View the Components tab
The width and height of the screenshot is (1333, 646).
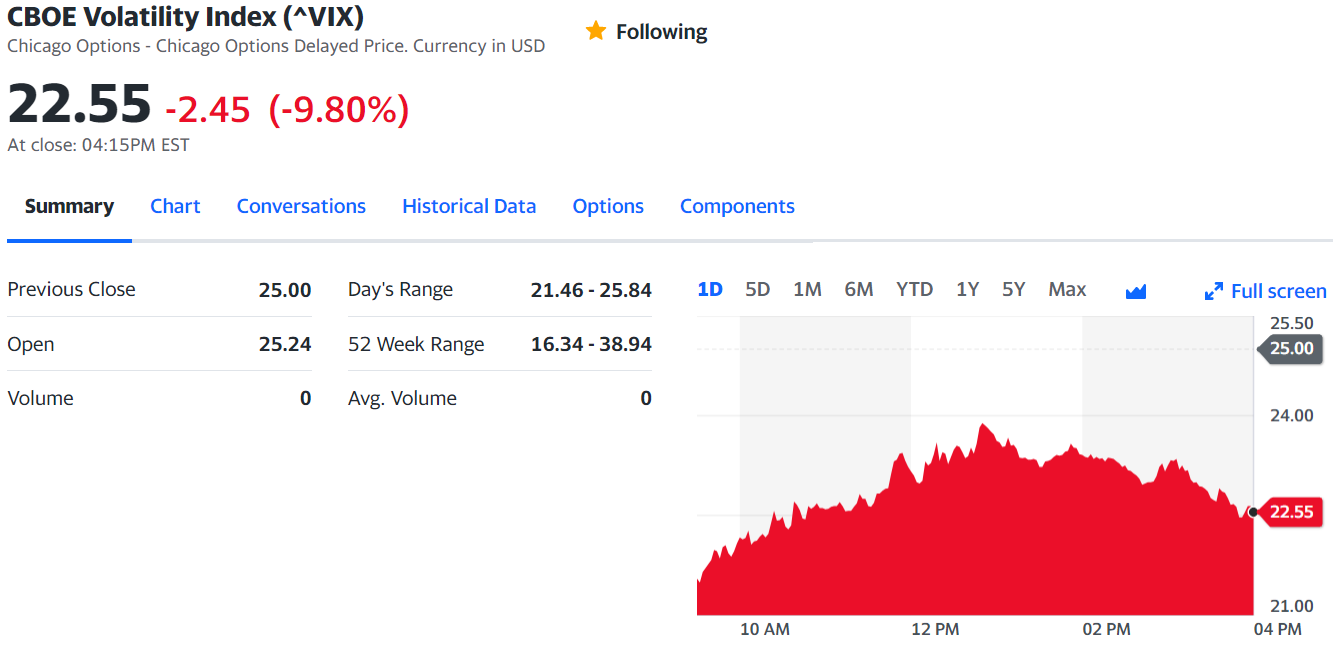click(737, 206)
